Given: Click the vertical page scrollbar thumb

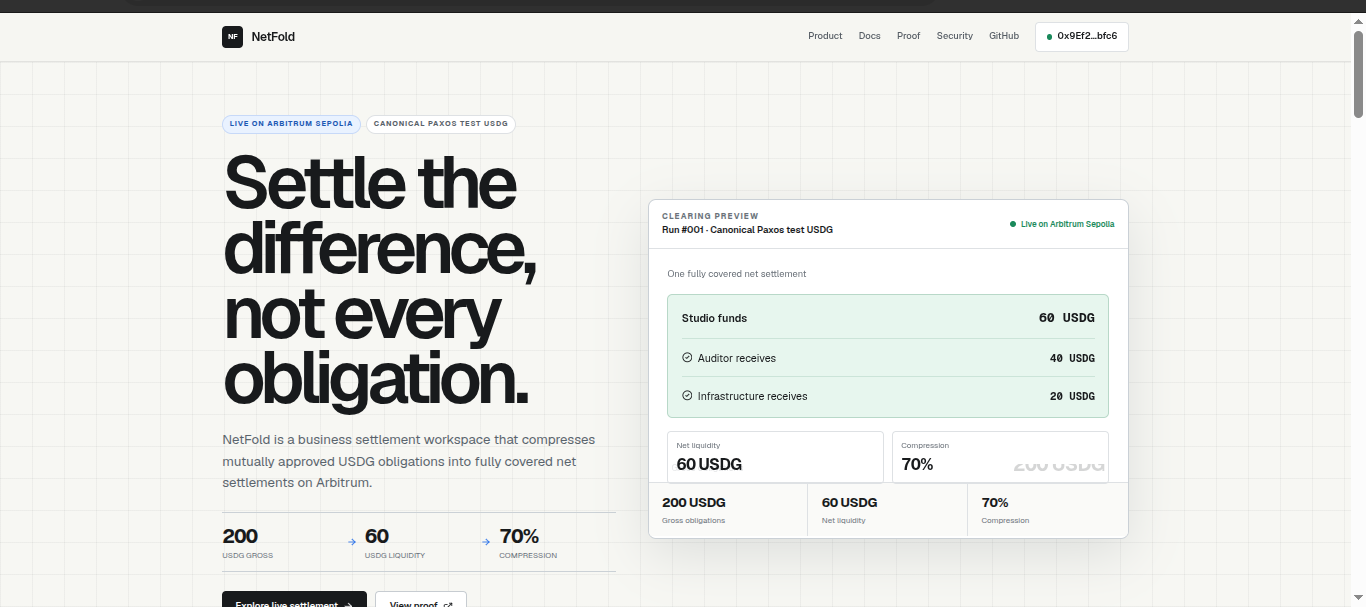Looking at the screenshot, I should (1358, 73).
